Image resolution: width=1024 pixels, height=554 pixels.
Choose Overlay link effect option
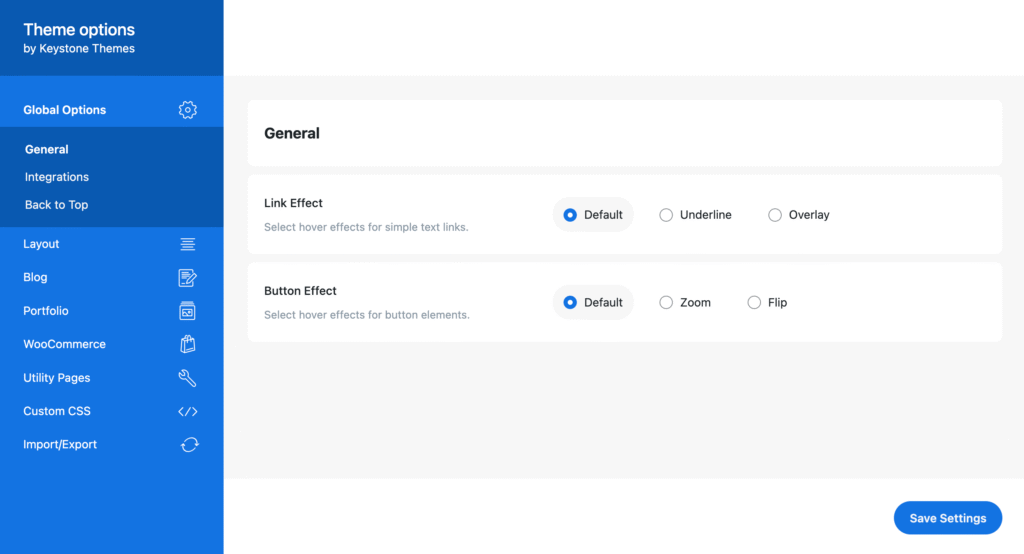(x=775, y=215)
